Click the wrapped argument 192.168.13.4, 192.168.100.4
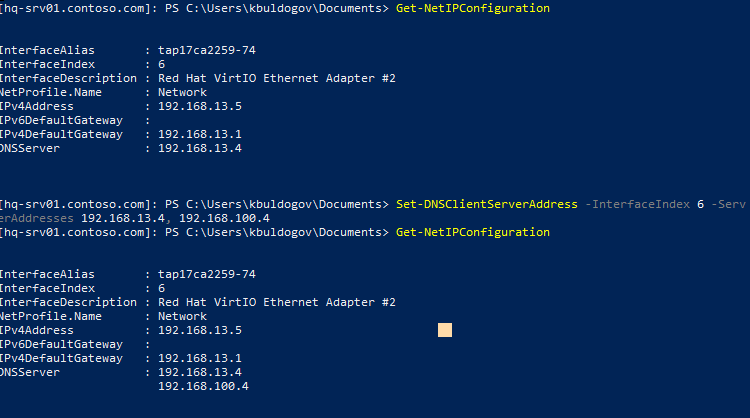This screenshot has width=750, height=418. pyautogui.click(x=176, y=218)
